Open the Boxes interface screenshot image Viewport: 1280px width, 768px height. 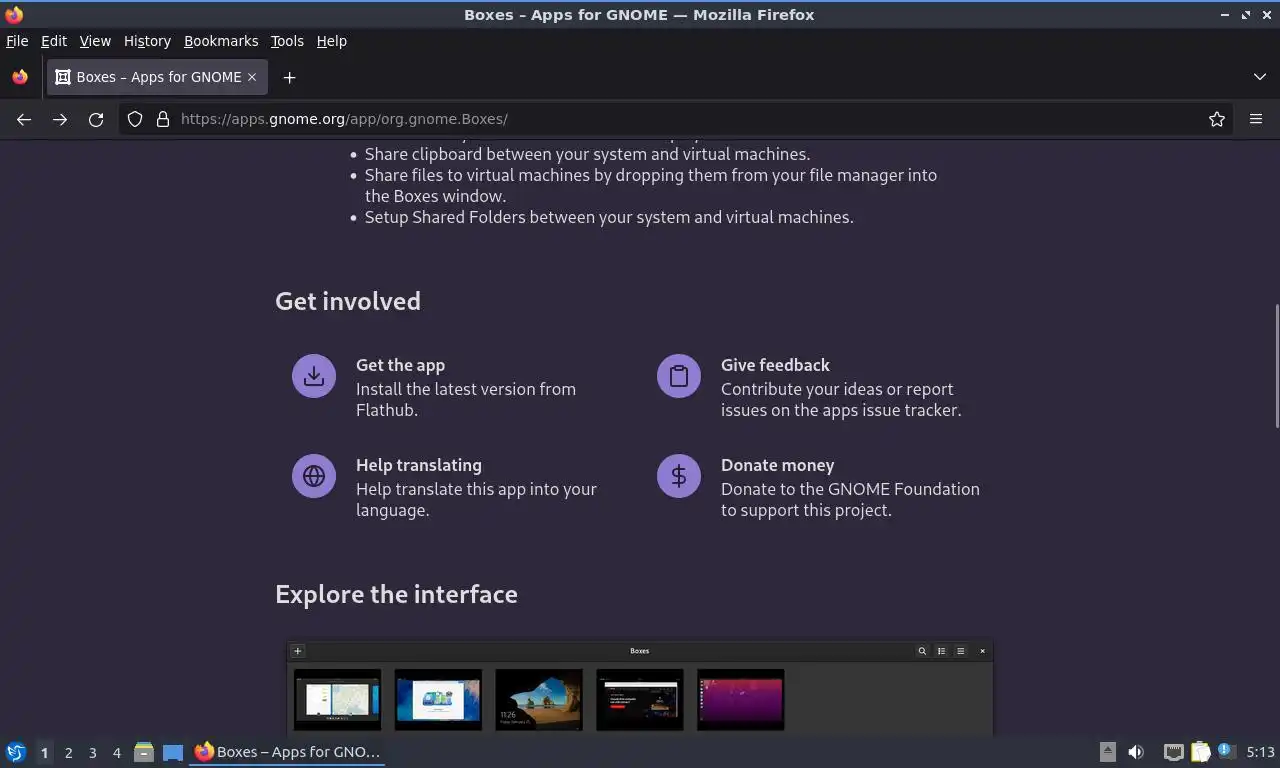(x=640, y=688)
